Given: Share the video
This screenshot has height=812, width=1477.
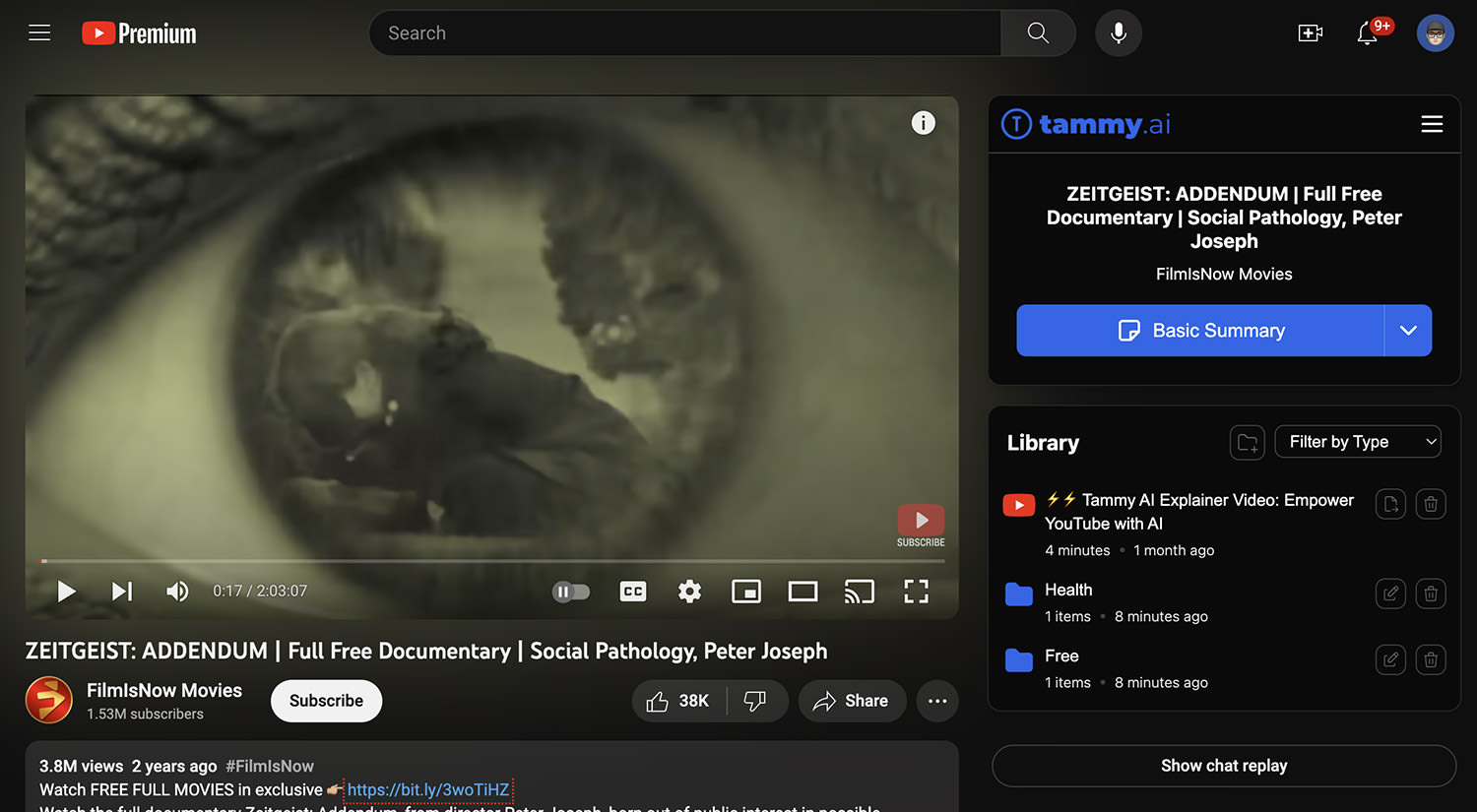Looking at the screenshot, I should pyautogui.click(x=852, y=701).
